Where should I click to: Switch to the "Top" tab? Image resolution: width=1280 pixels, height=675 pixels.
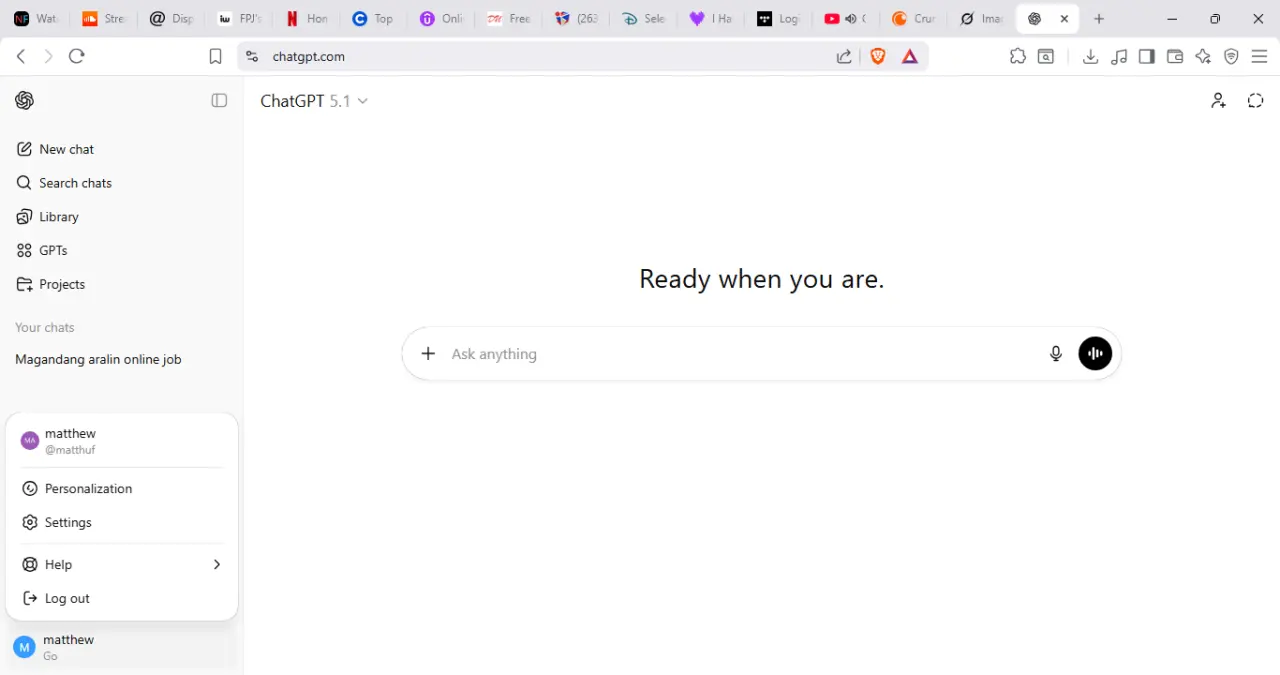[374, 19]
